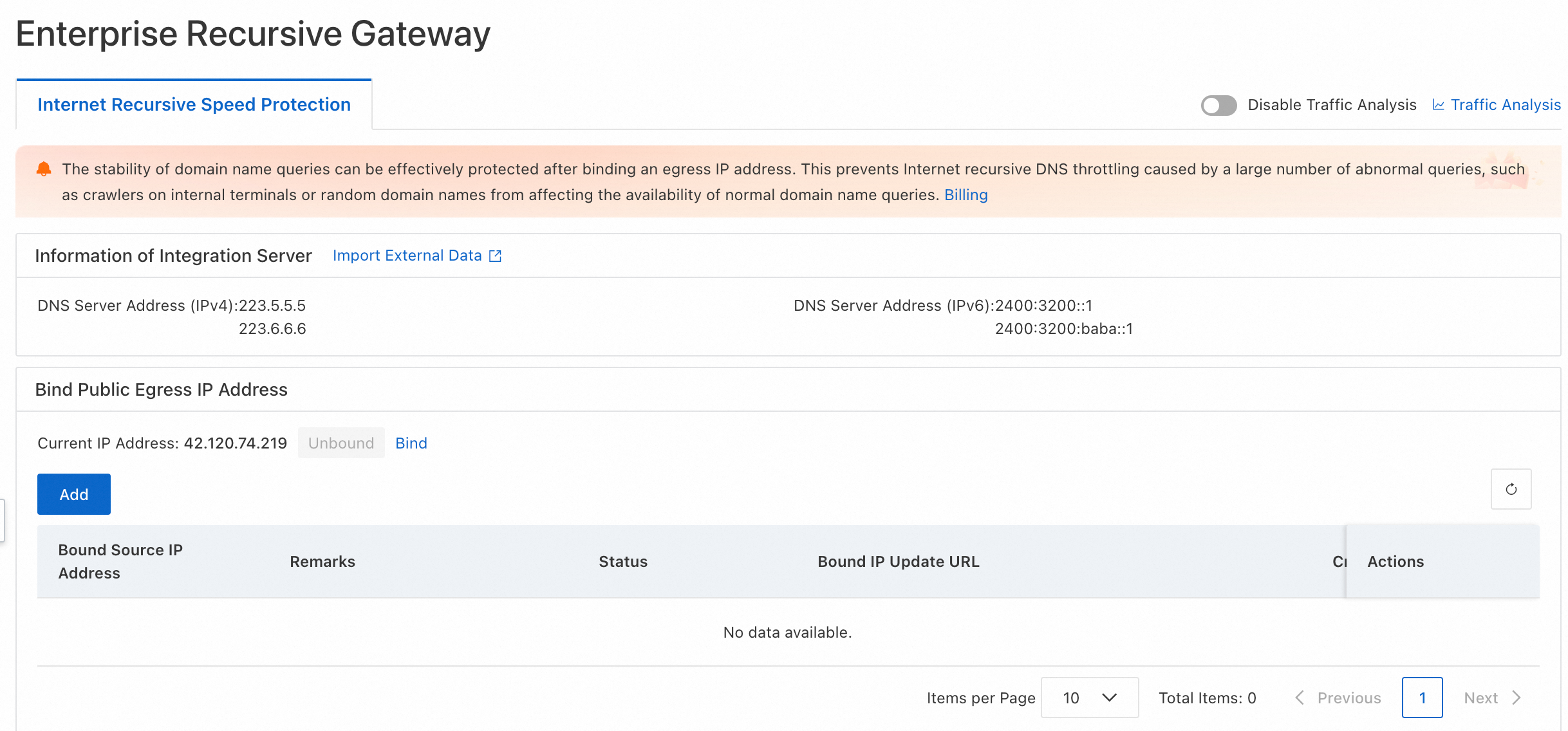Click the refresh icon above the table

pyautogui.click(x=1511, y=489)
